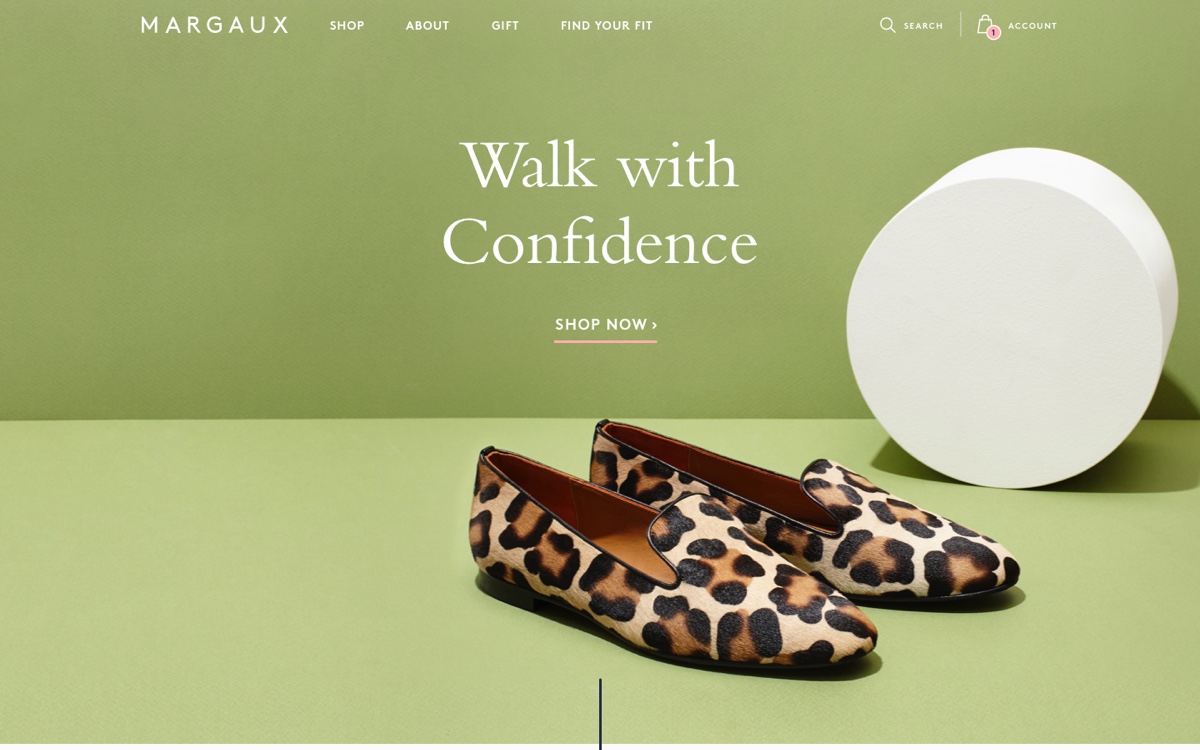This screenshot has height=750, width=1200.
Task: Click the vertical scroll indicator line
Action: (x=600, y=714)
